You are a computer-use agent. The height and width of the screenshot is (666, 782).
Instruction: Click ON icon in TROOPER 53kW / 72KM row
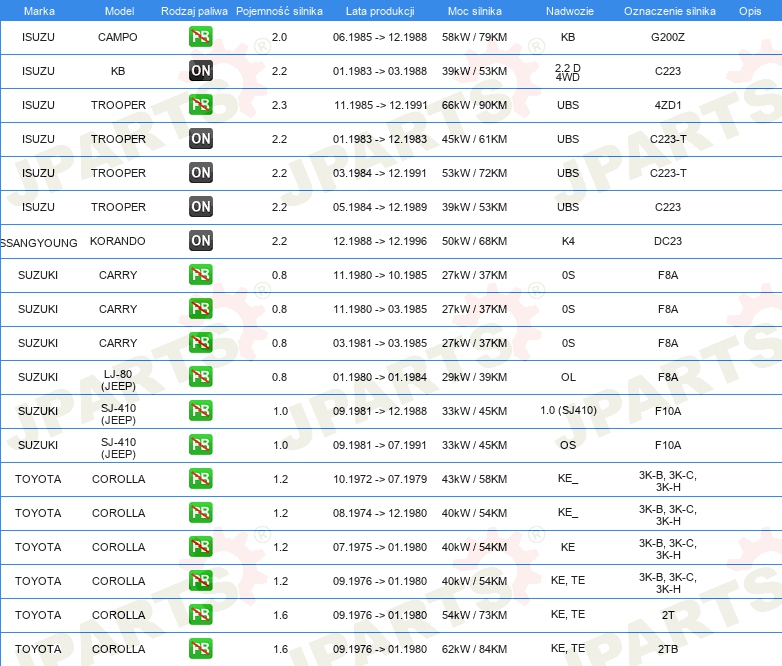(200, 173)
